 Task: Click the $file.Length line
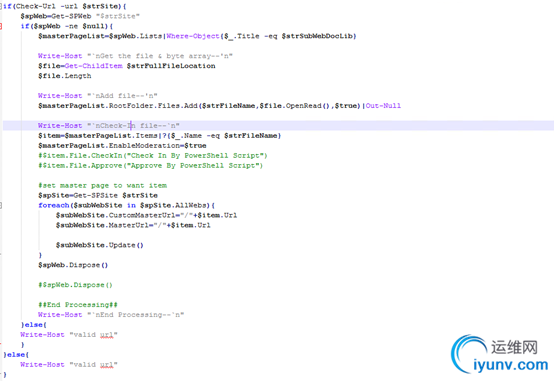65,76
